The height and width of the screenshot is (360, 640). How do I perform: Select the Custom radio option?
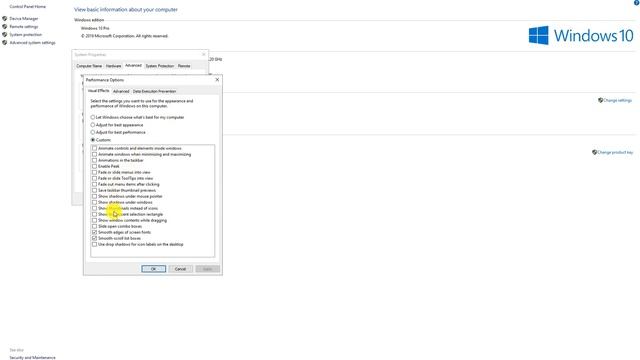click(100, 140)
